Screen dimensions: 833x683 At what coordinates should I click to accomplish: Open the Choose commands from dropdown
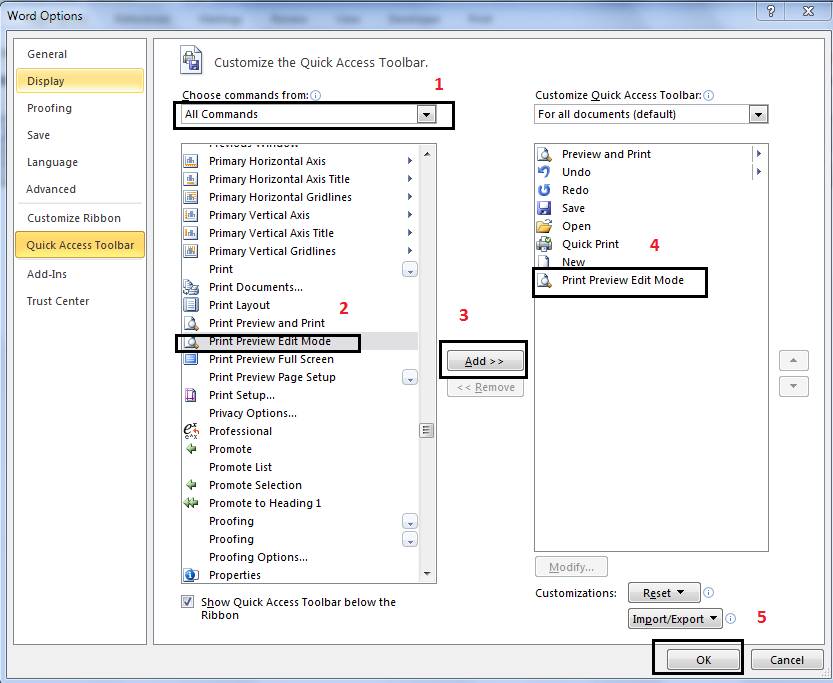click(426, 114)
